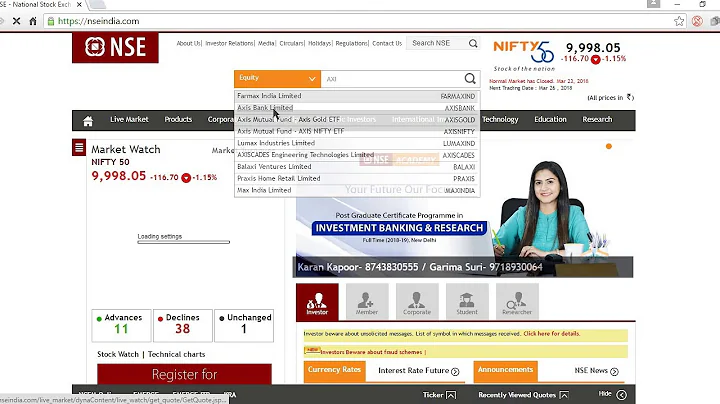Select the Member persona icon

[x=367, y=302]
